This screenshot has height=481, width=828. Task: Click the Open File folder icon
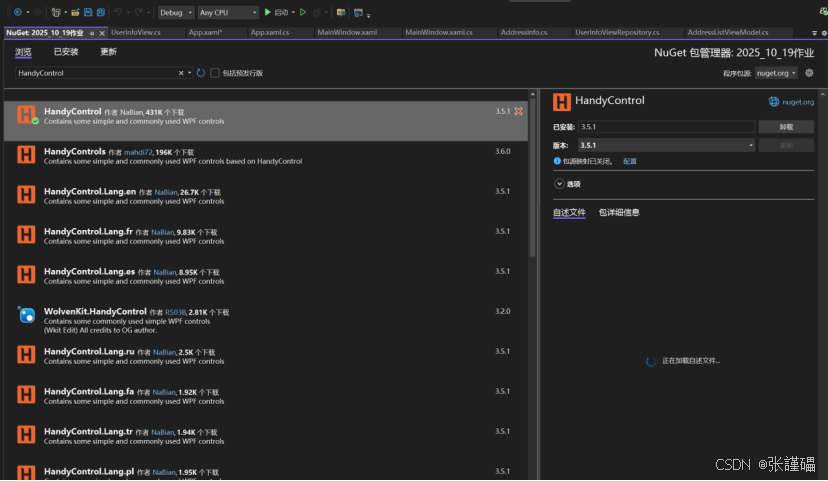tap(75, 12)
